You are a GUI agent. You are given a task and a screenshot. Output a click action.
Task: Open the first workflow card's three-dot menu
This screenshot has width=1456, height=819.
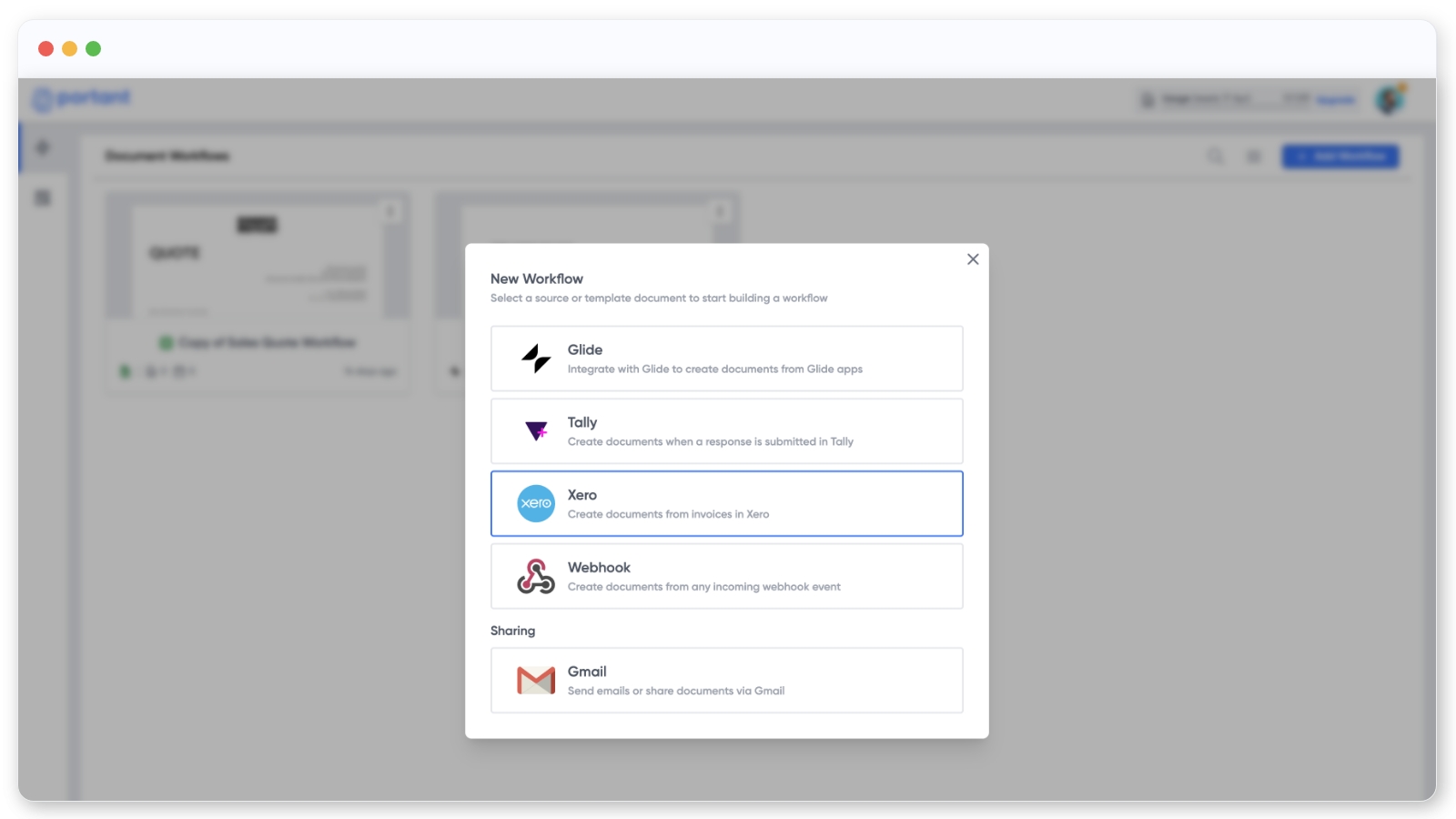pos(390,211)
